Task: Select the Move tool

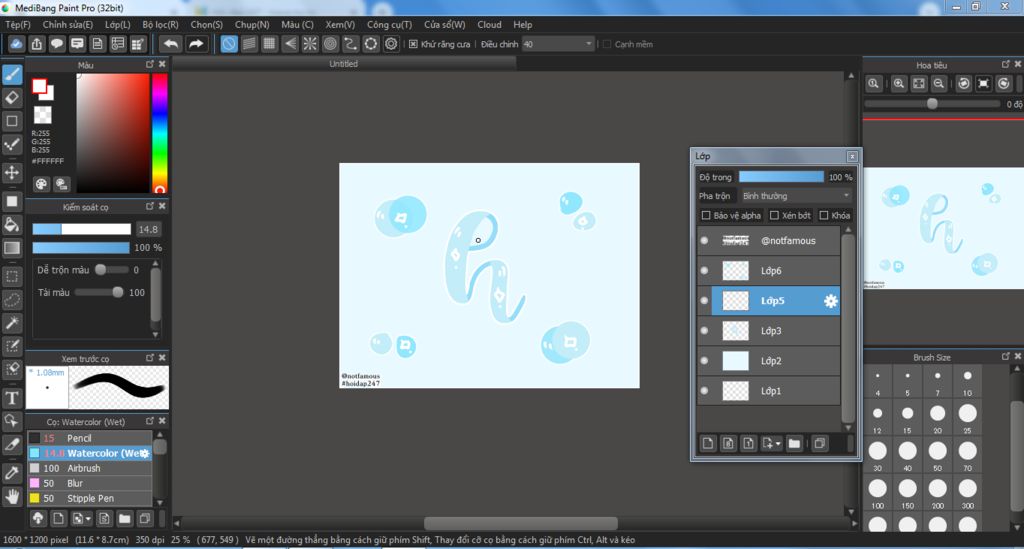Action: pos(12,172)
